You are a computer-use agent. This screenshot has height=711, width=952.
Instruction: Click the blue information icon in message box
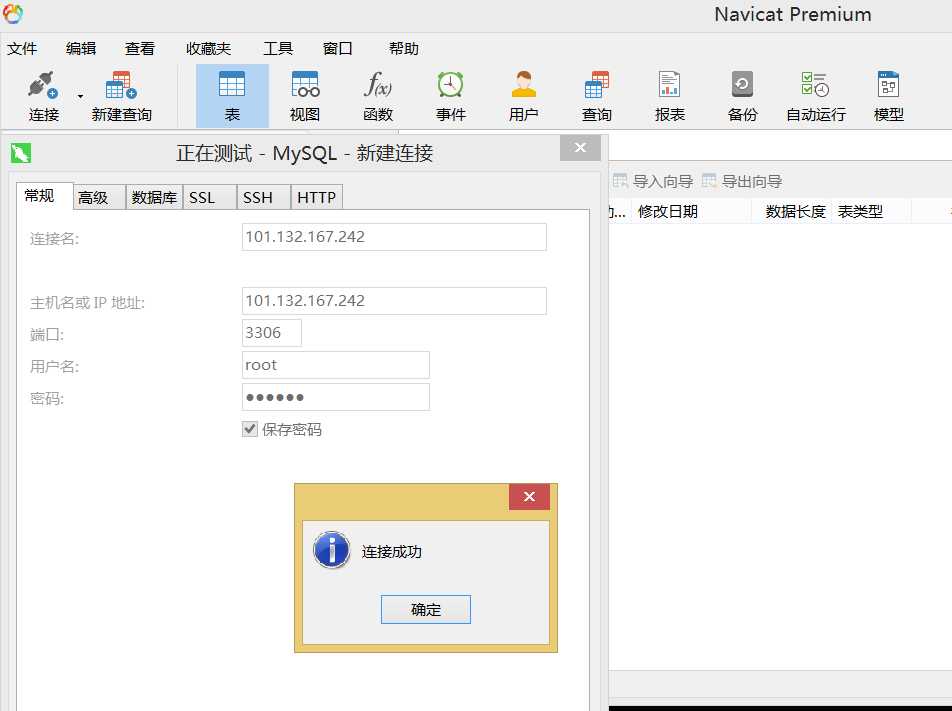click(332, 550)
